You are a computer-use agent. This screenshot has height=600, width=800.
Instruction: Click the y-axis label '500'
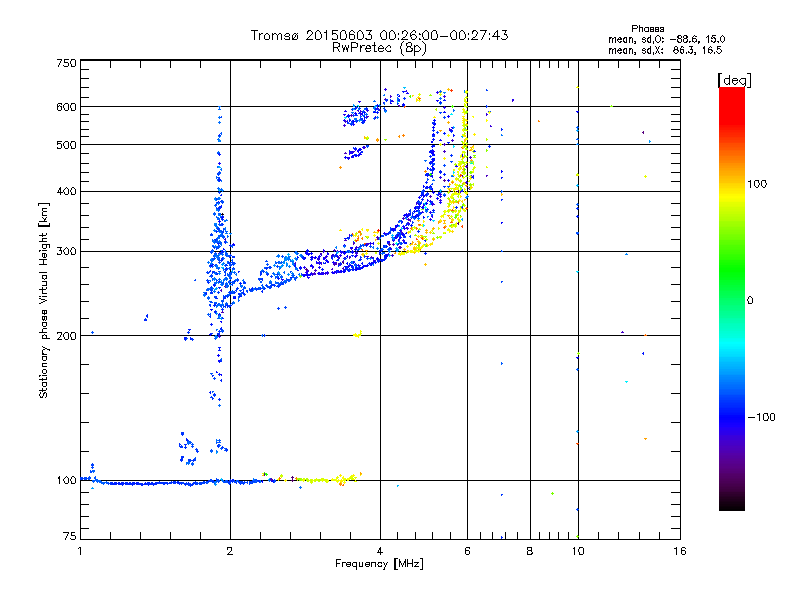[66, 145]
